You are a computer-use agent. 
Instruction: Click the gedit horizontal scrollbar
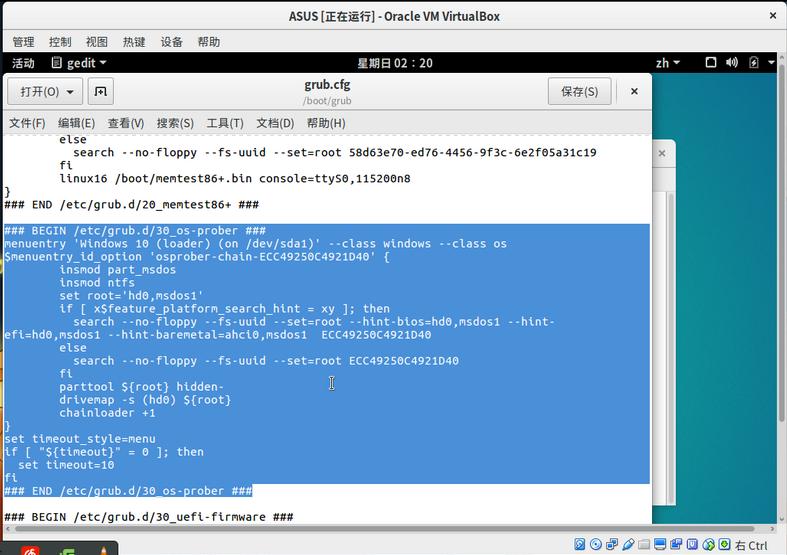tap(384, 529)
